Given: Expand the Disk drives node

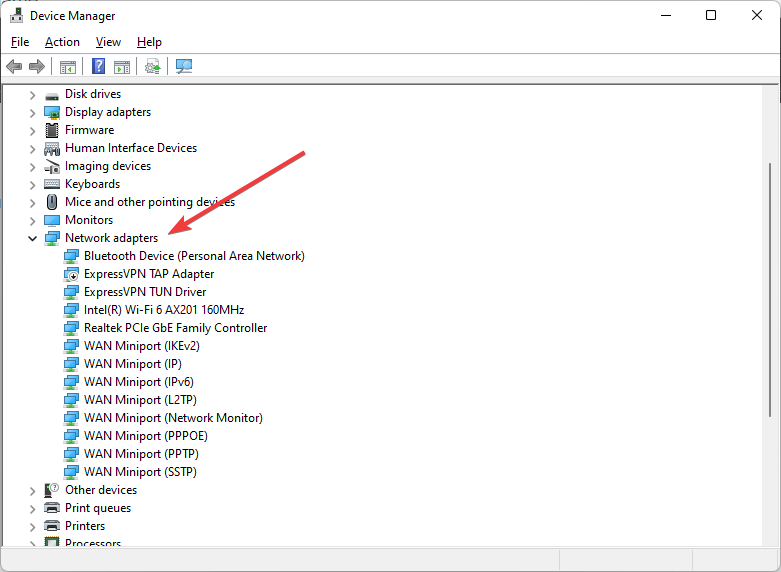Looking at the screenshot, I should [x=32, y=95].
